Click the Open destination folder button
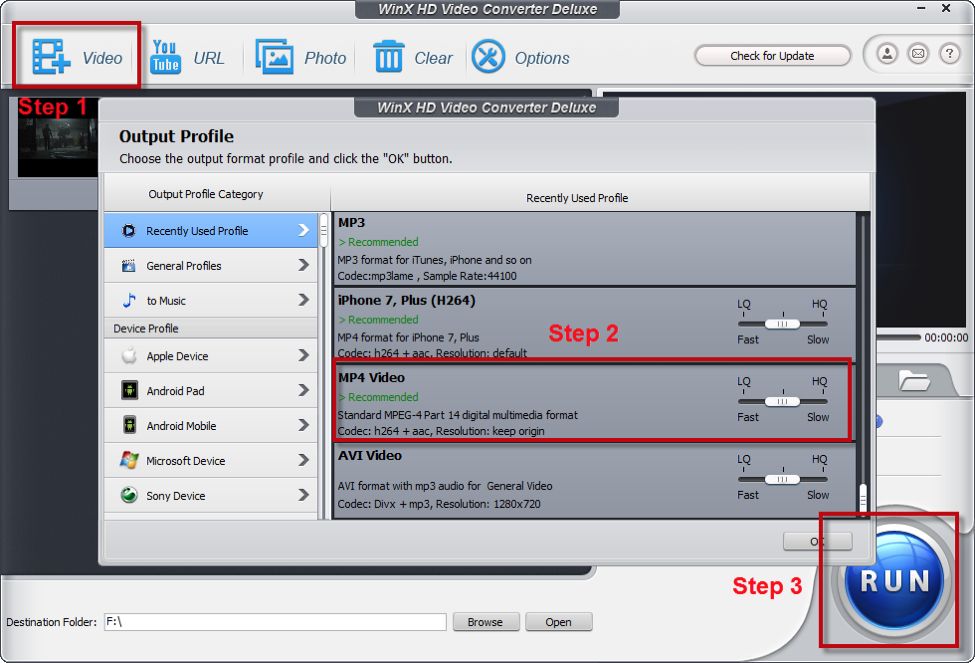975x663 pixels. 558,622
